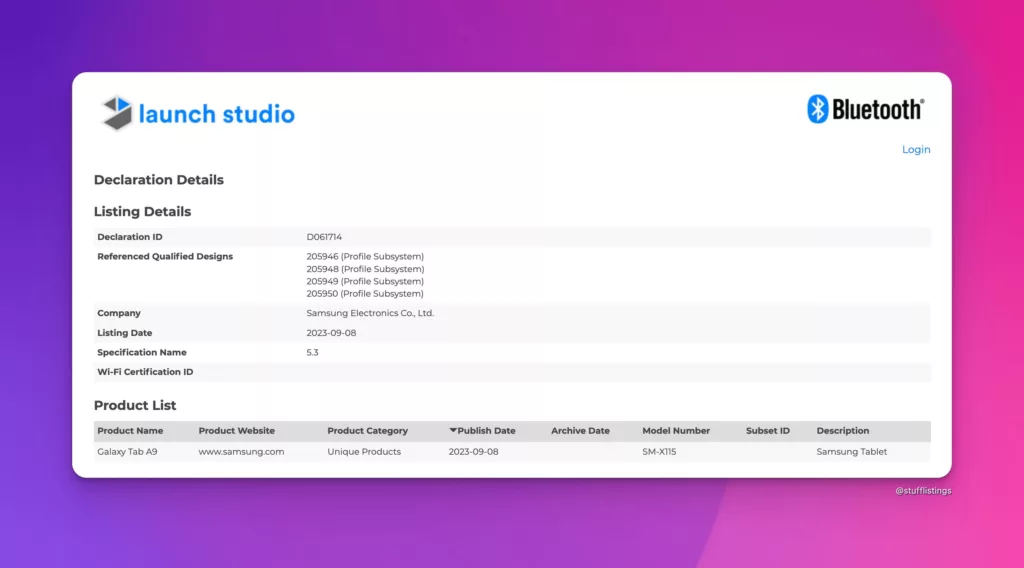This screenshot has width=1024, height=568.
Task: Open referenced design 205948 Profile Subsystem
Action: pos(365,269)
